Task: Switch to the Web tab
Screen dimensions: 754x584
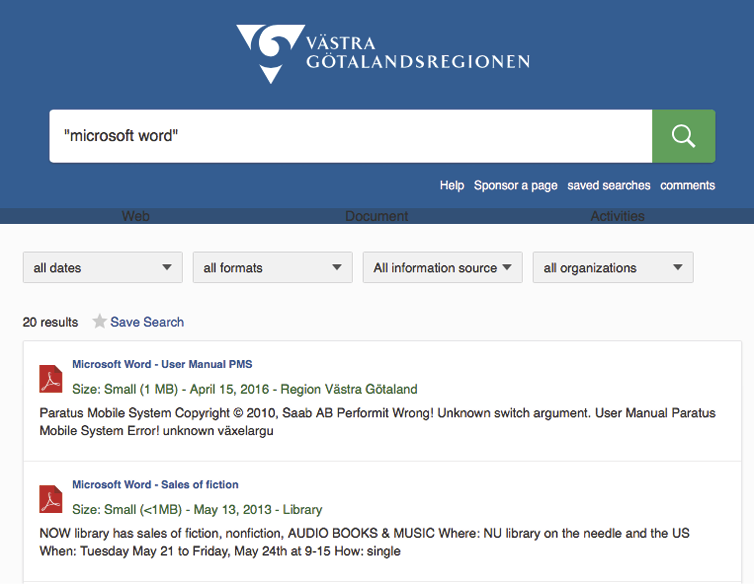Action: click(136, 216)
